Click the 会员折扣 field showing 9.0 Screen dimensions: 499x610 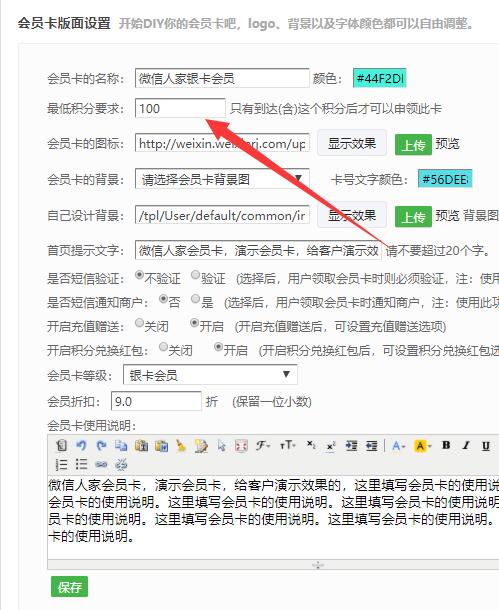point(156,401)
